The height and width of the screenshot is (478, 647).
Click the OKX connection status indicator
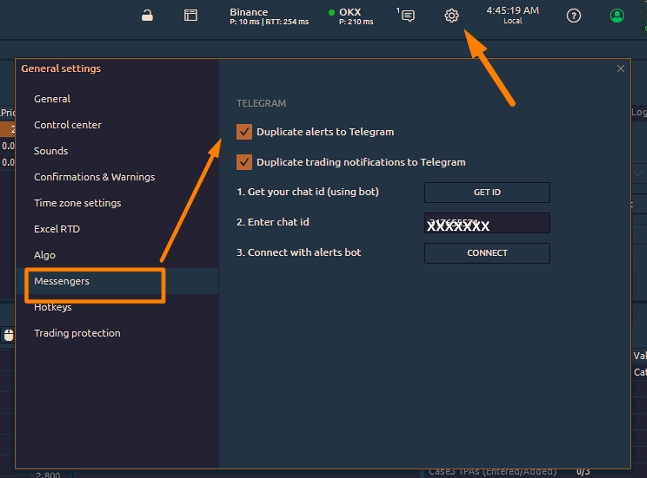click(350, 16)
